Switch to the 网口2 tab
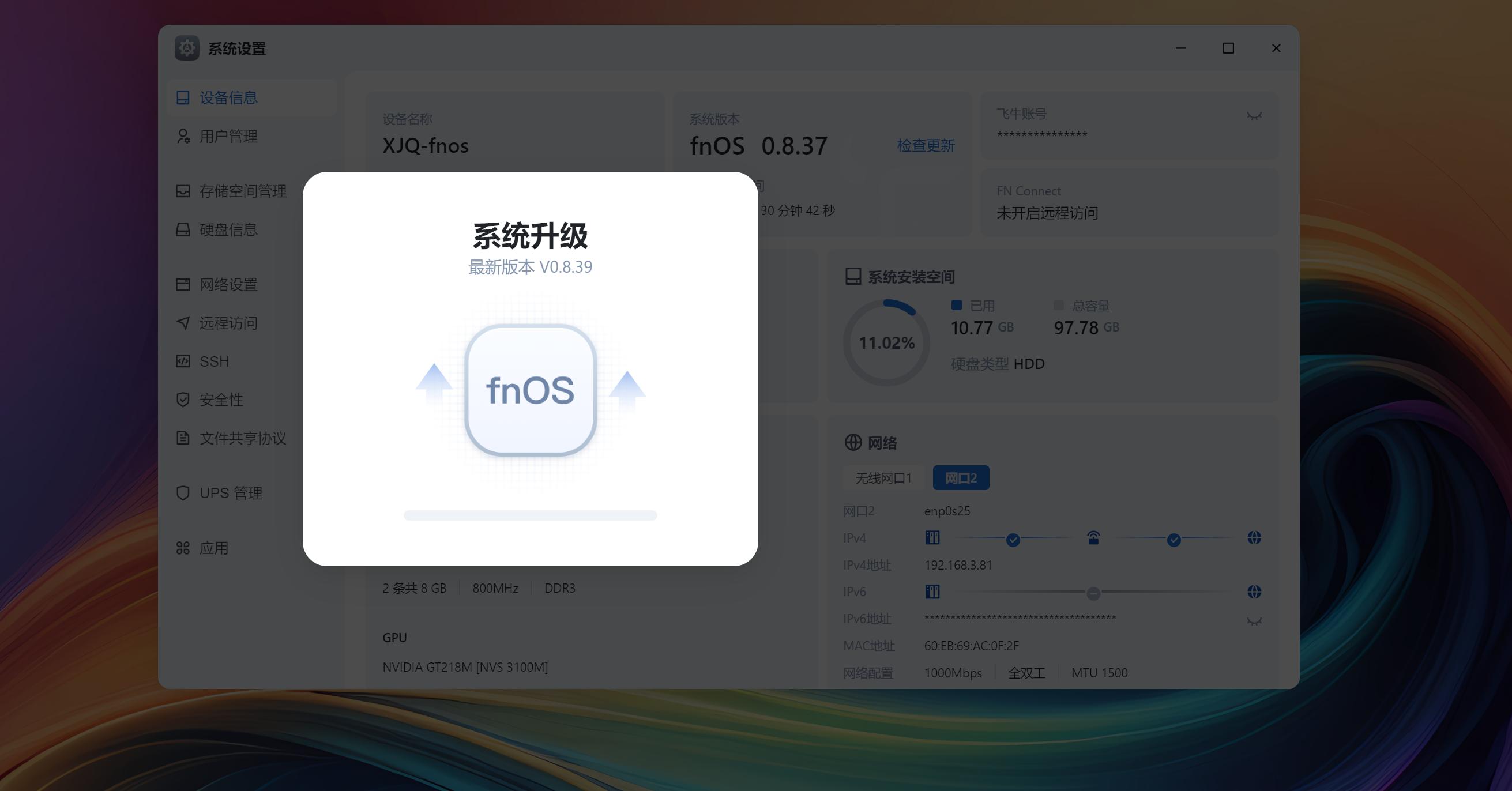 pos(961,479)
